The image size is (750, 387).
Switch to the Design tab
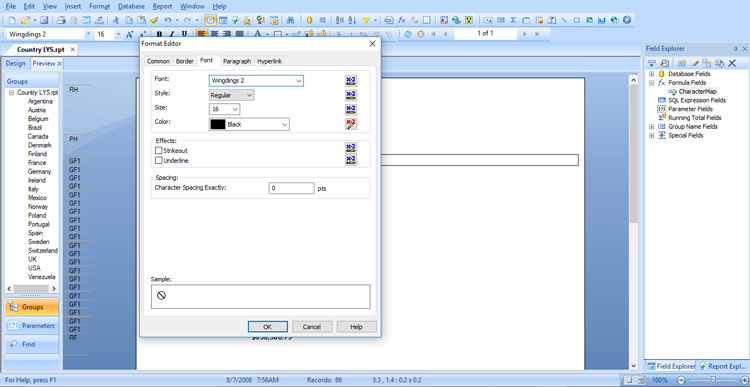(x=15, y=64)
